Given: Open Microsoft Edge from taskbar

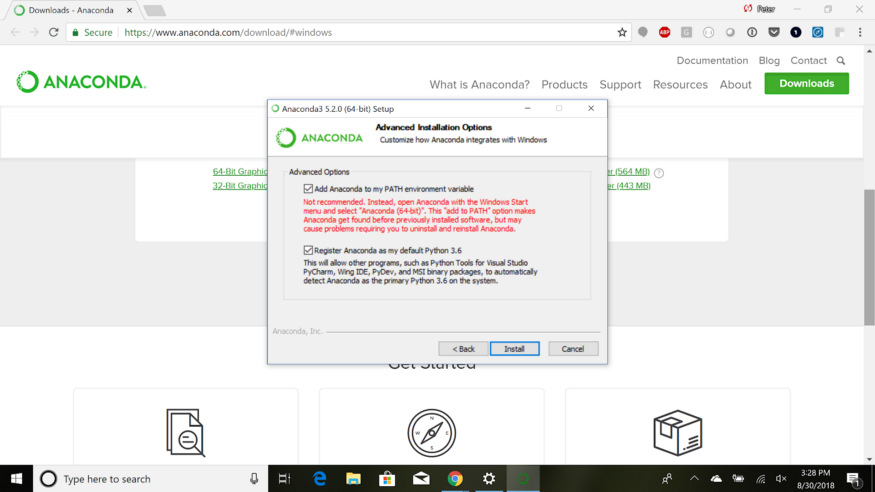Looking at the screenshot, I should (x=319, y=479).
